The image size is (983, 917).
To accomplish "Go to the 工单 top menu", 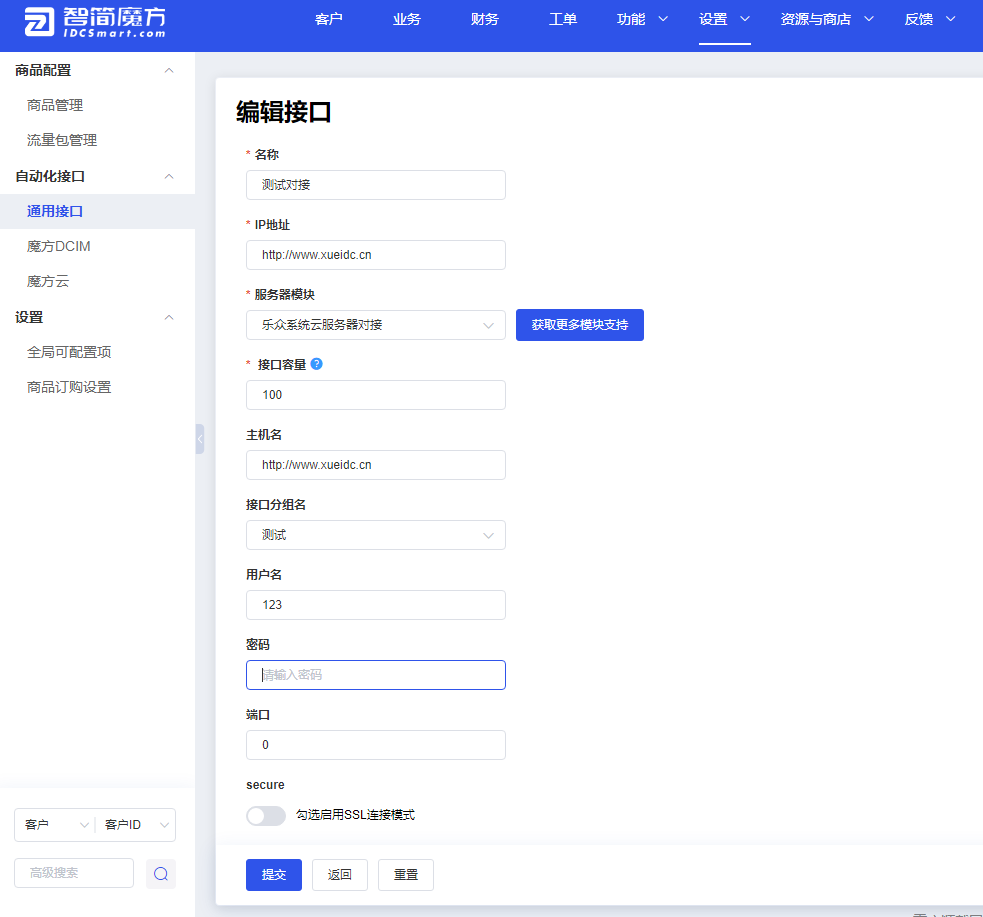I will click(x=563, y=19).
